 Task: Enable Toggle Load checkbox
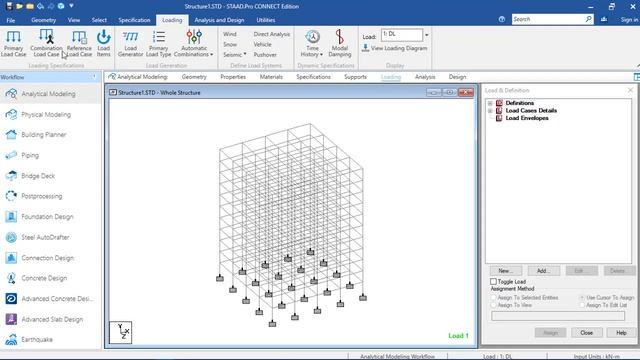pyautogui.click(x=493, y=282)
